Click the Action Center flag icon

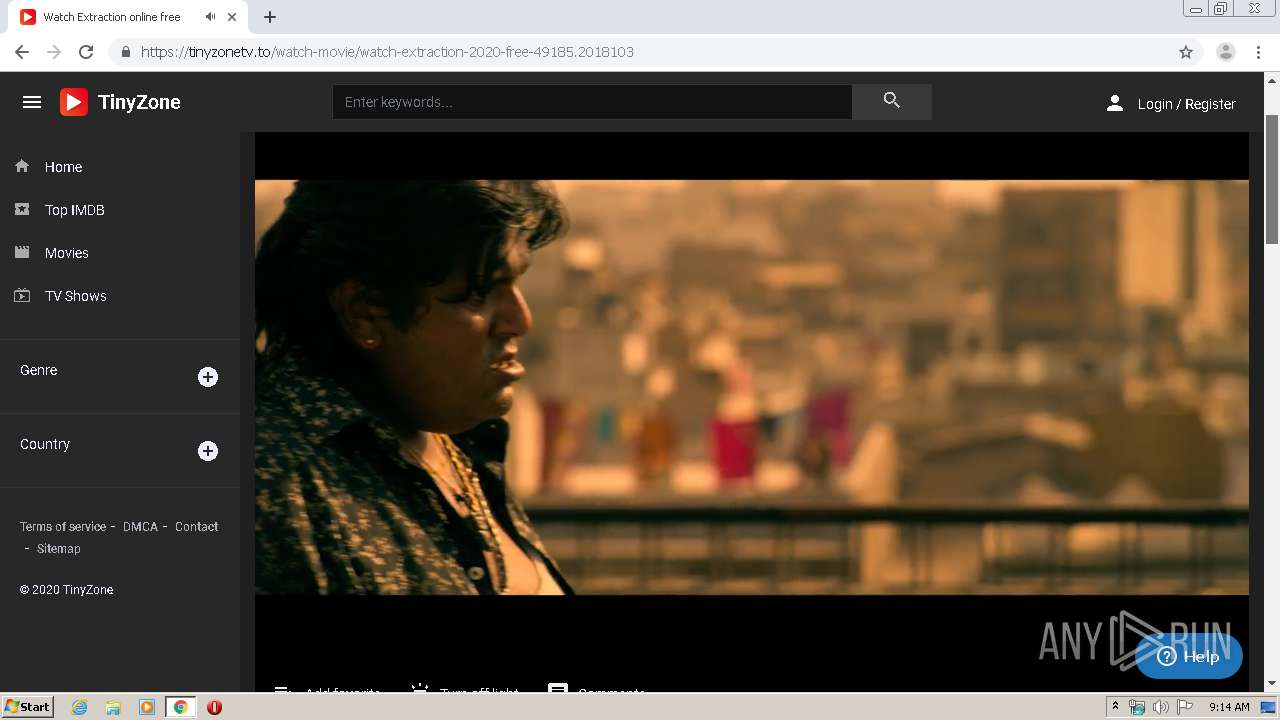pyautogui.click(x=1185, y=707)
